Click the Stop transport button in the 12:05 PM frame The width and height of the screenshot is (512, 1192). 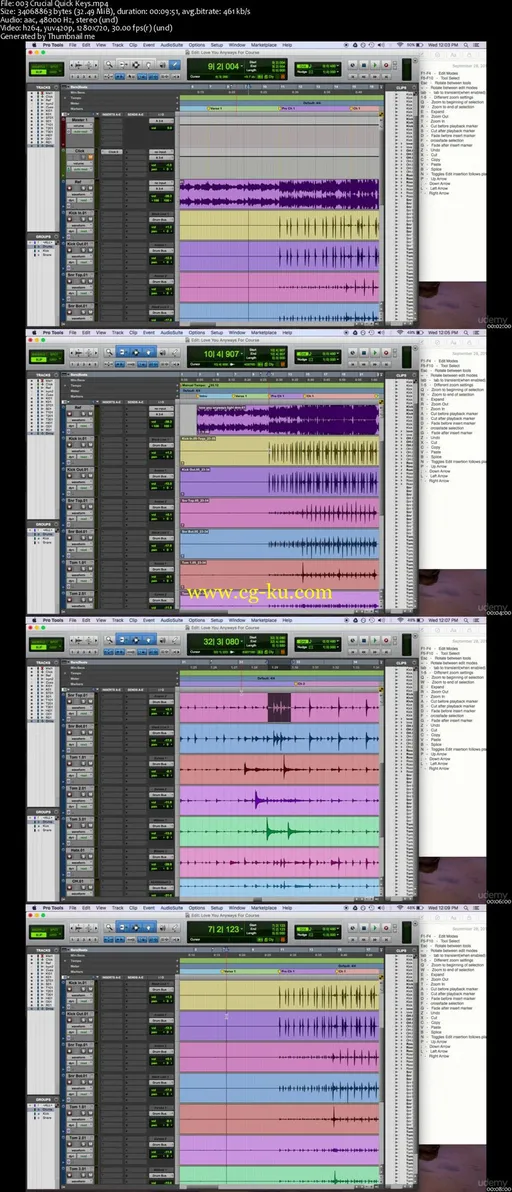(363, 351)
